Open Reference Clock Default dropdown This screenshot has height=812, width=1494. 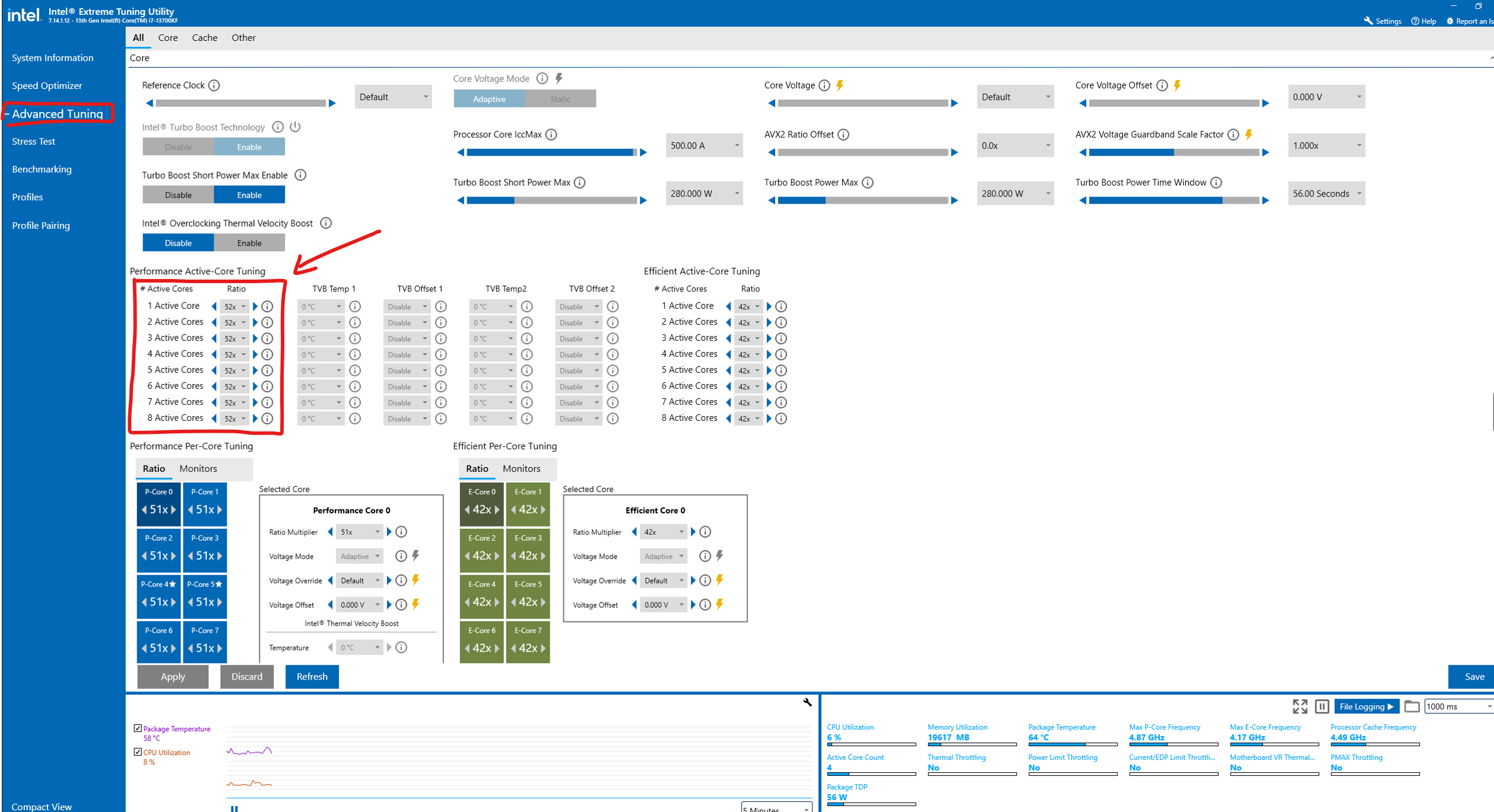click(394, 97)
